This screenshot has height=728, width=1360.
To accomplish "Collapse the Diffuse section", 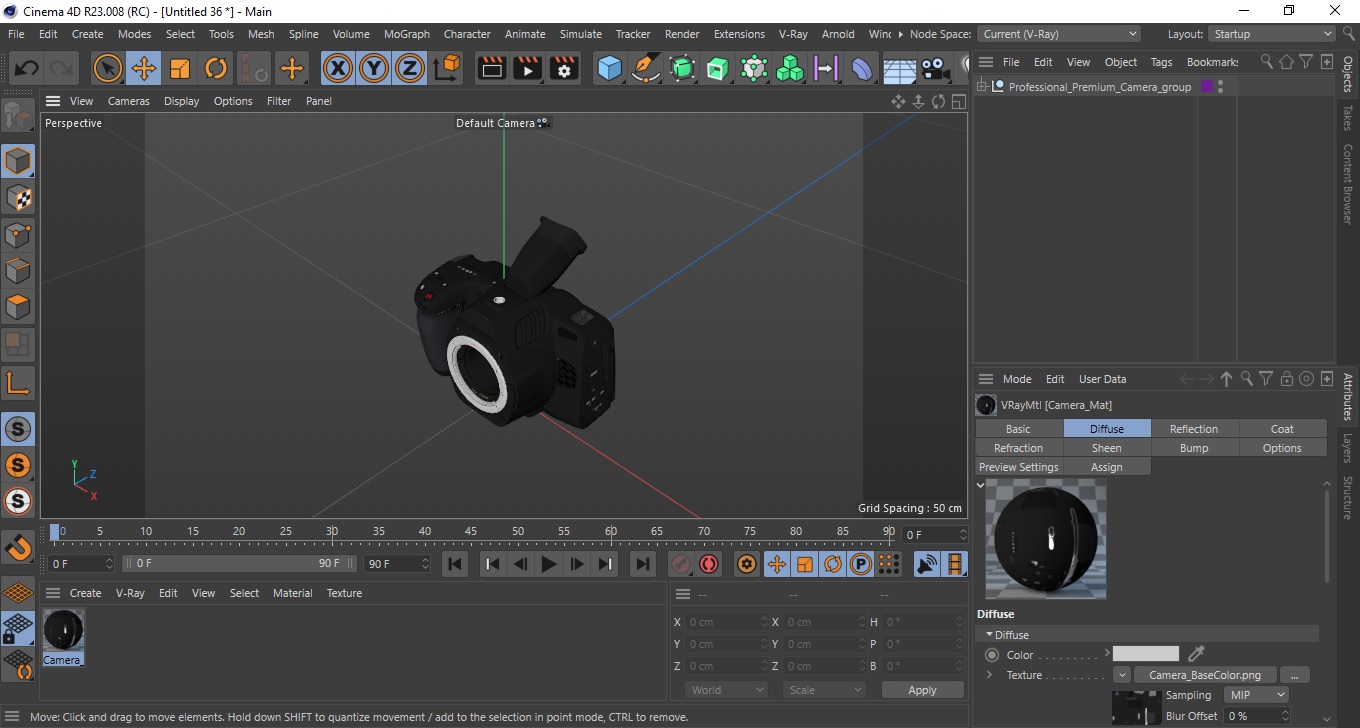I will pos(989,635).
